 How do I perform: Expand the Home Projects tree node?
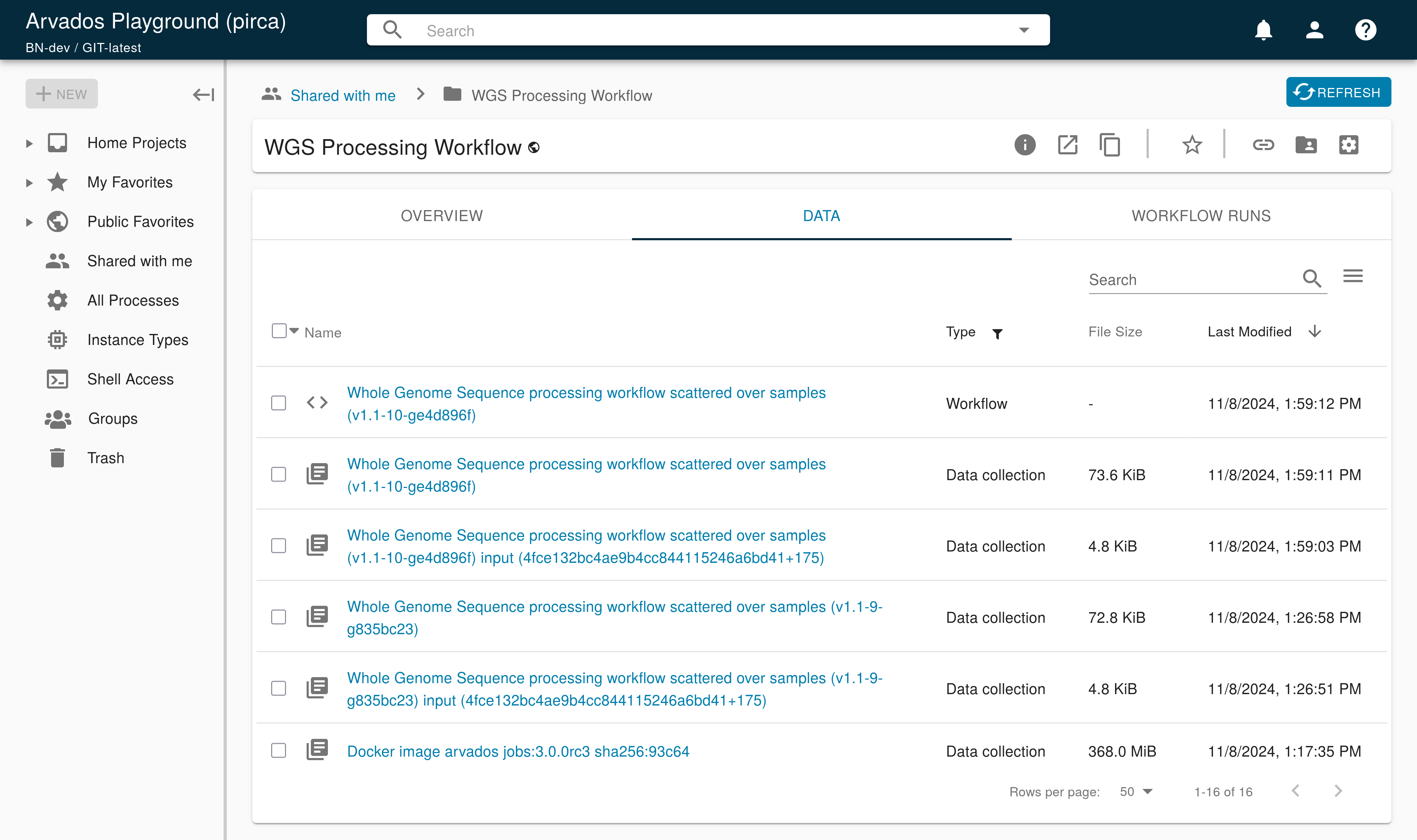click(x=29, y=143)
